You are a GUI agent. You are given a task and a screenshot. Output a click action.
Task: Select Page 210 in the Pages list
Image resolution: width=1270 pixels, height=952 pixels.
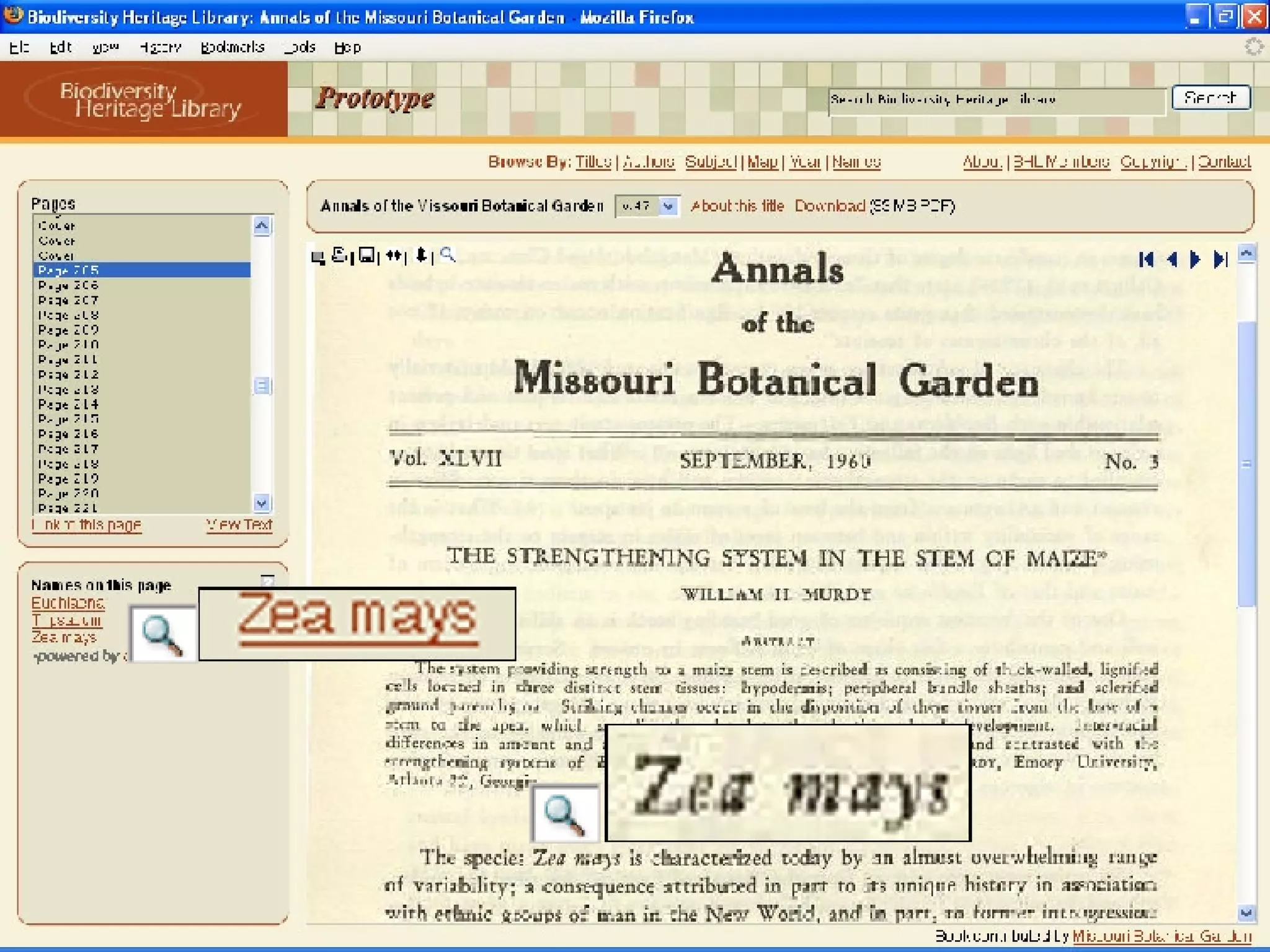68,345
